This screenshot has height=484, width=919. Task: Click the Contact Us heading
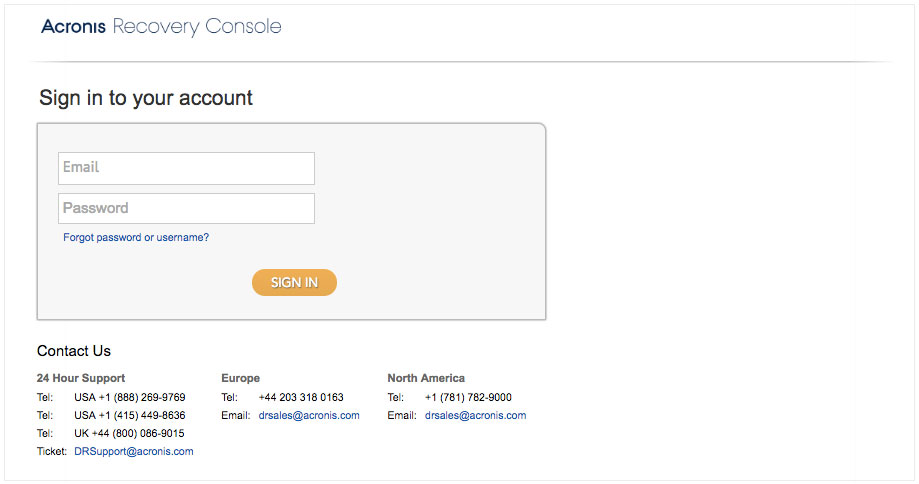[74, 351]
